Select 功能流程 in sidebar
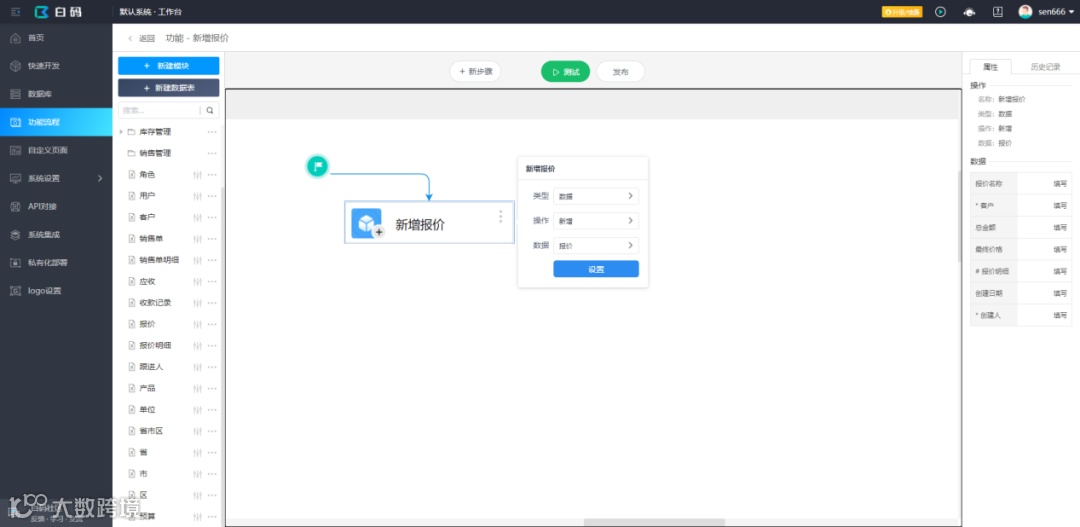Screen dimensions: 1080x527 click(x=56, y=122)
